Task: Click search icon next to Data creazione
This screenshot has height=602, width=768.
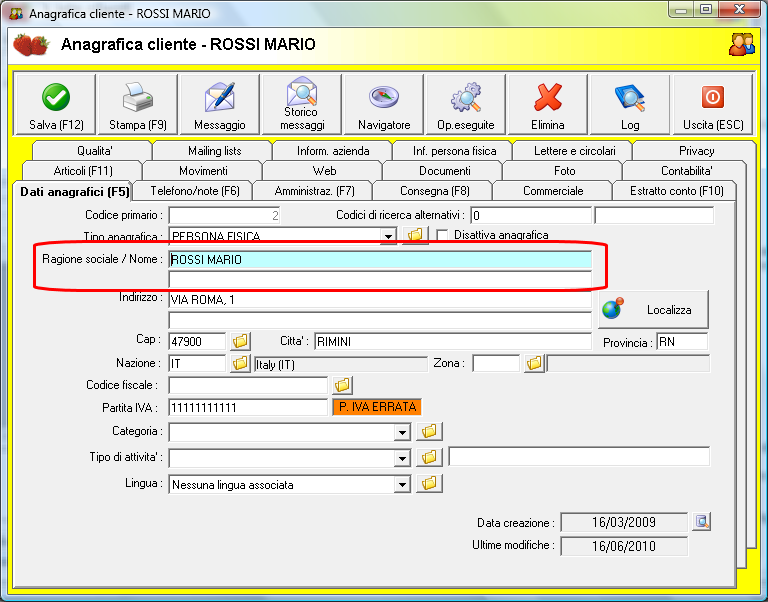Action: tap(701, 522)
